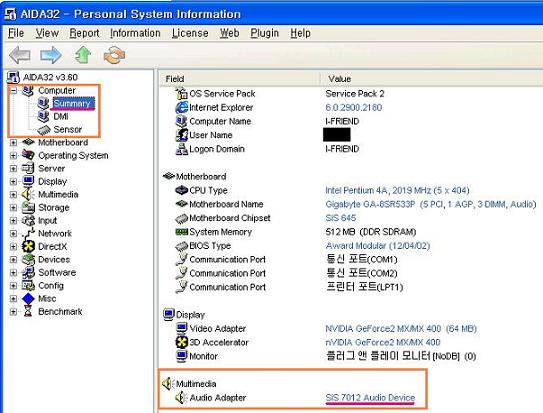The image size is (543, 413).
Task: Click the orange Refresh toolbar icon
Action: (x=114, y=55)
